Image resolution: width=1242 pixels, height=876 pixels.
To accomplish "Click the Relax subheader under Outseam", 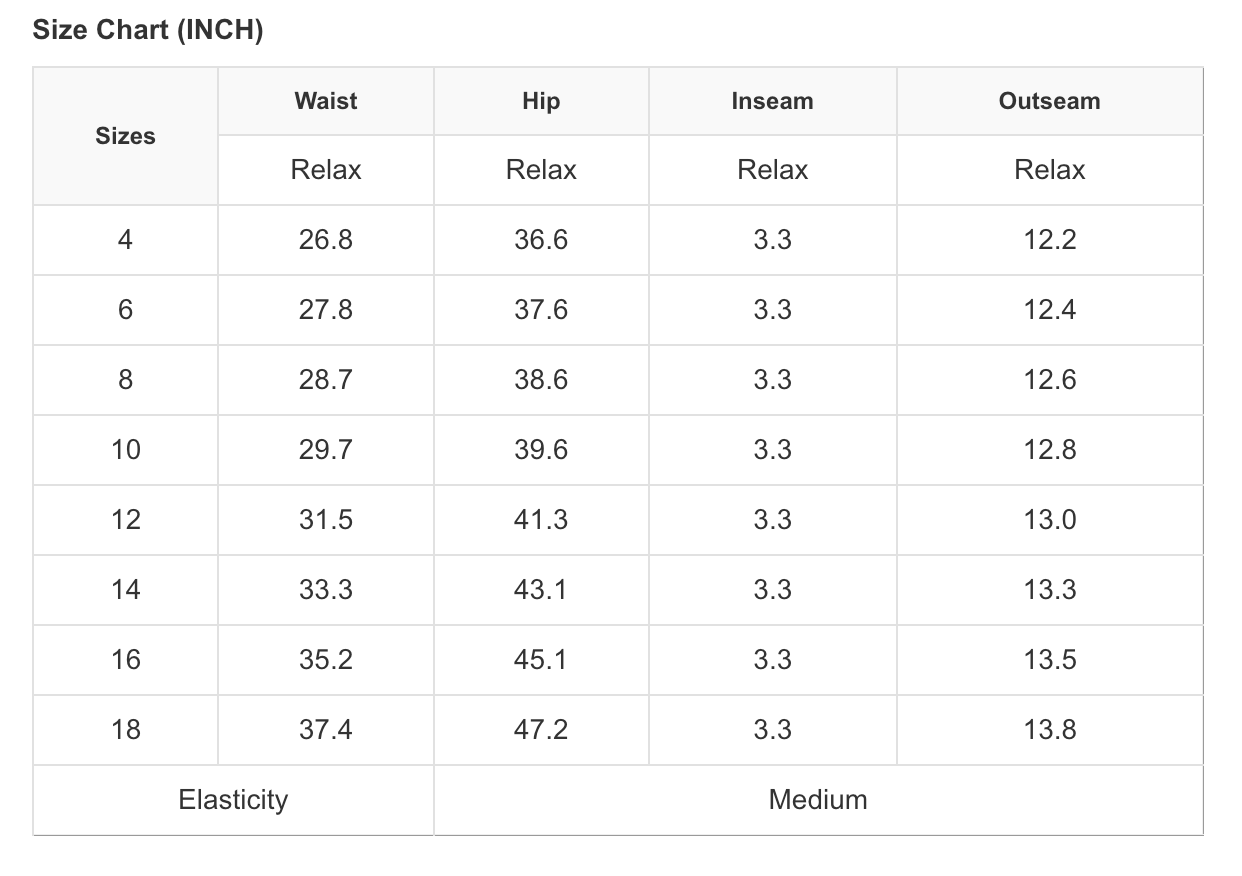I will pyautogui.click(x=1049, y=170).
